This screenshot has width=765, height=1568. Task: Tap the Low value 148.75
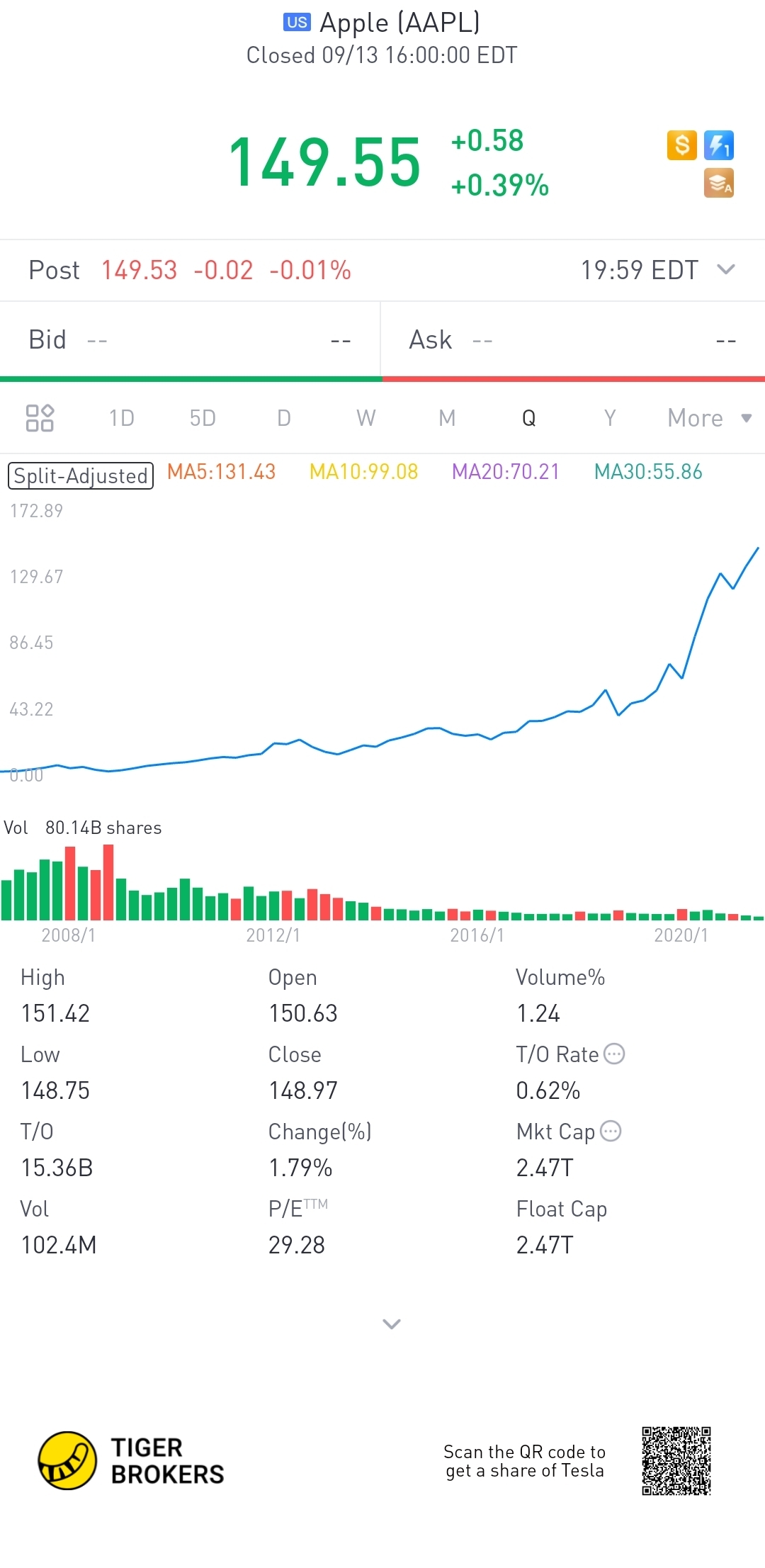pyautogui.click(x=55, y=1090)
